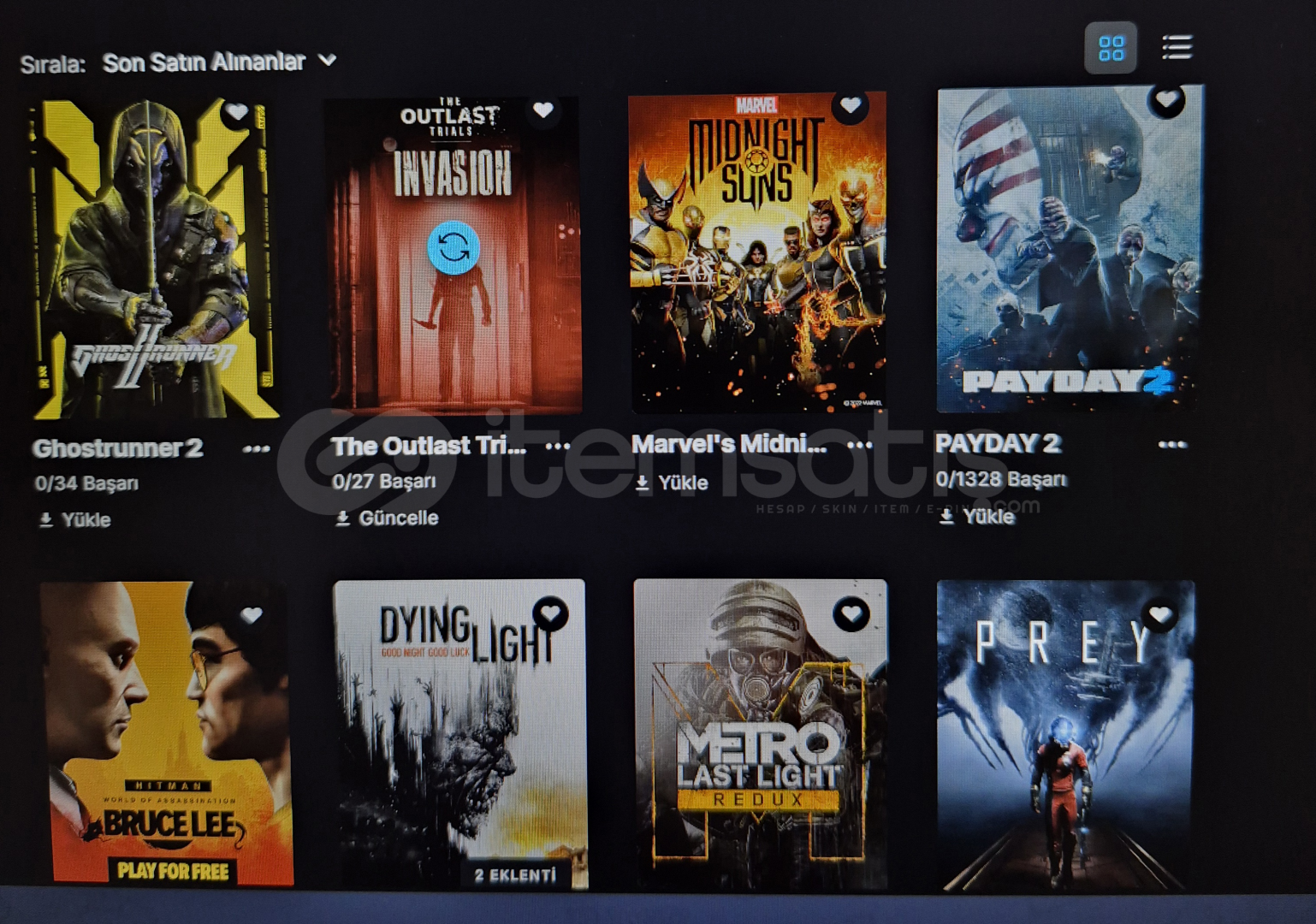The image size is (1316, 924).
Task: Click '0/27 Başarı' achievements text
Action: (x=384, y=482)
